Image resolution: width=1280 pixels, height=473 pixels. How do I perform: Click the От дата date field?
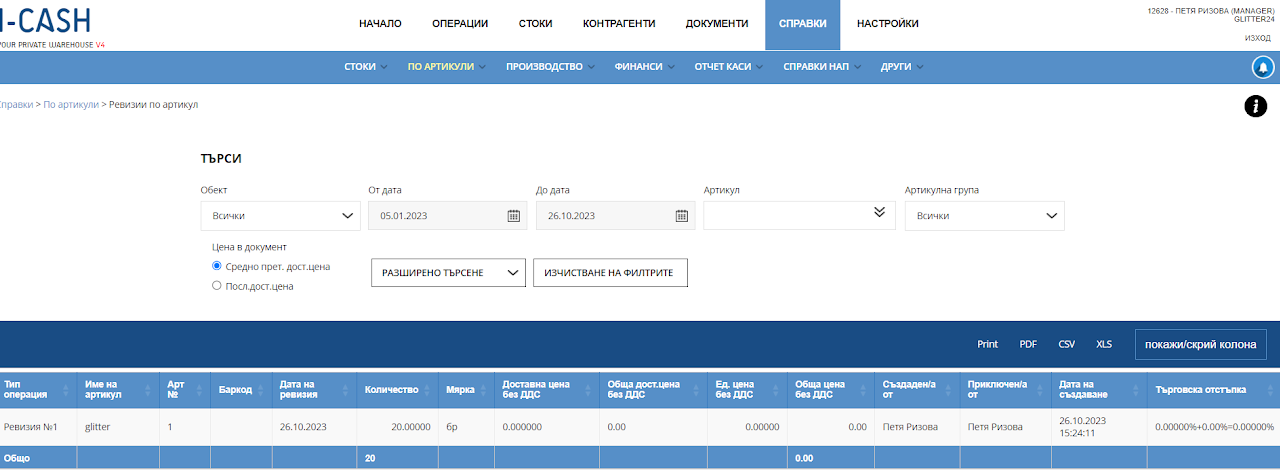pyautogui.click(x=448, y=216)
